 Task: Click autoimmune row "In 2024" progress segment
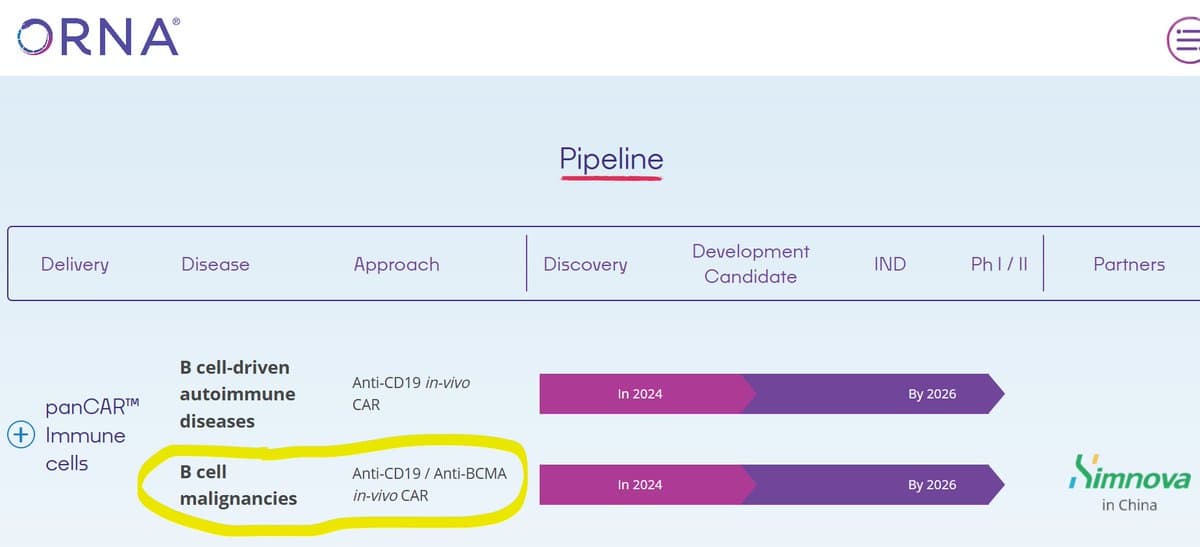pos(640,394)
